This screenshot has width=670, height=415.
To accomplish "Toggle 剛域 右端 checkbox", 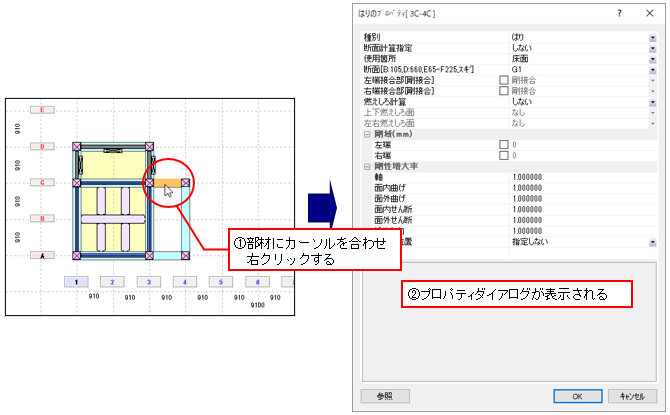I will tap(504, 155).
